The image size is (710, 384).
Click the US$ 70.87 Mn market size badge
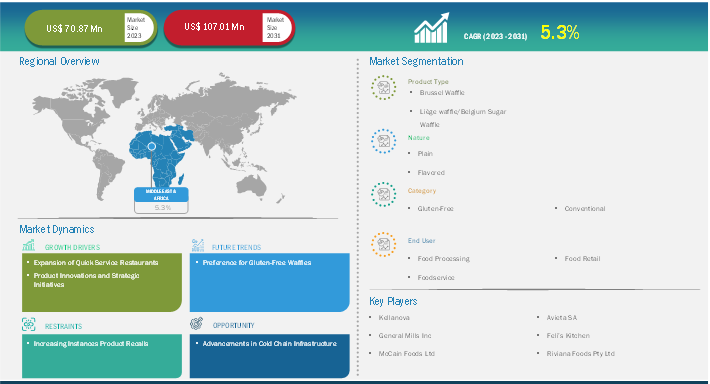click(x=91, y=28)
